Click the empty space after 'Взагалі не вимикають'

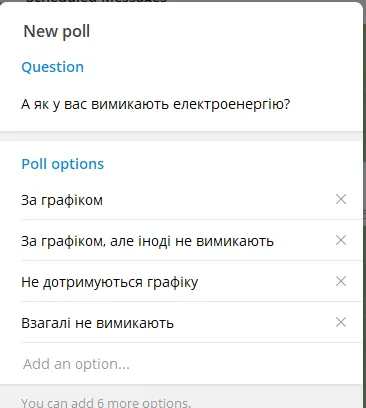click(253, 323)
